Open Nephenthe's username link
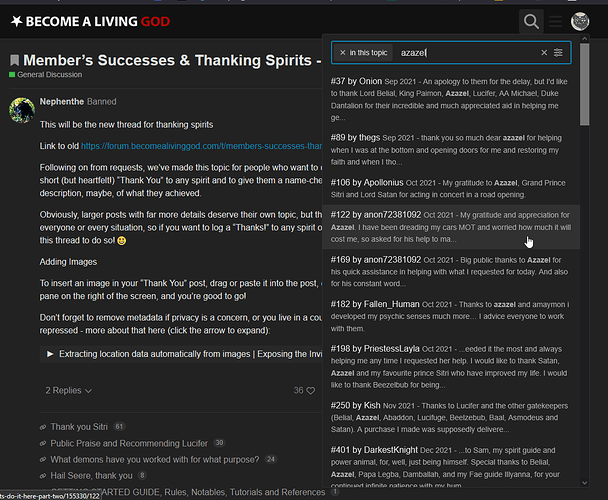This screenshot has width=608, height=500. [62, 102]
